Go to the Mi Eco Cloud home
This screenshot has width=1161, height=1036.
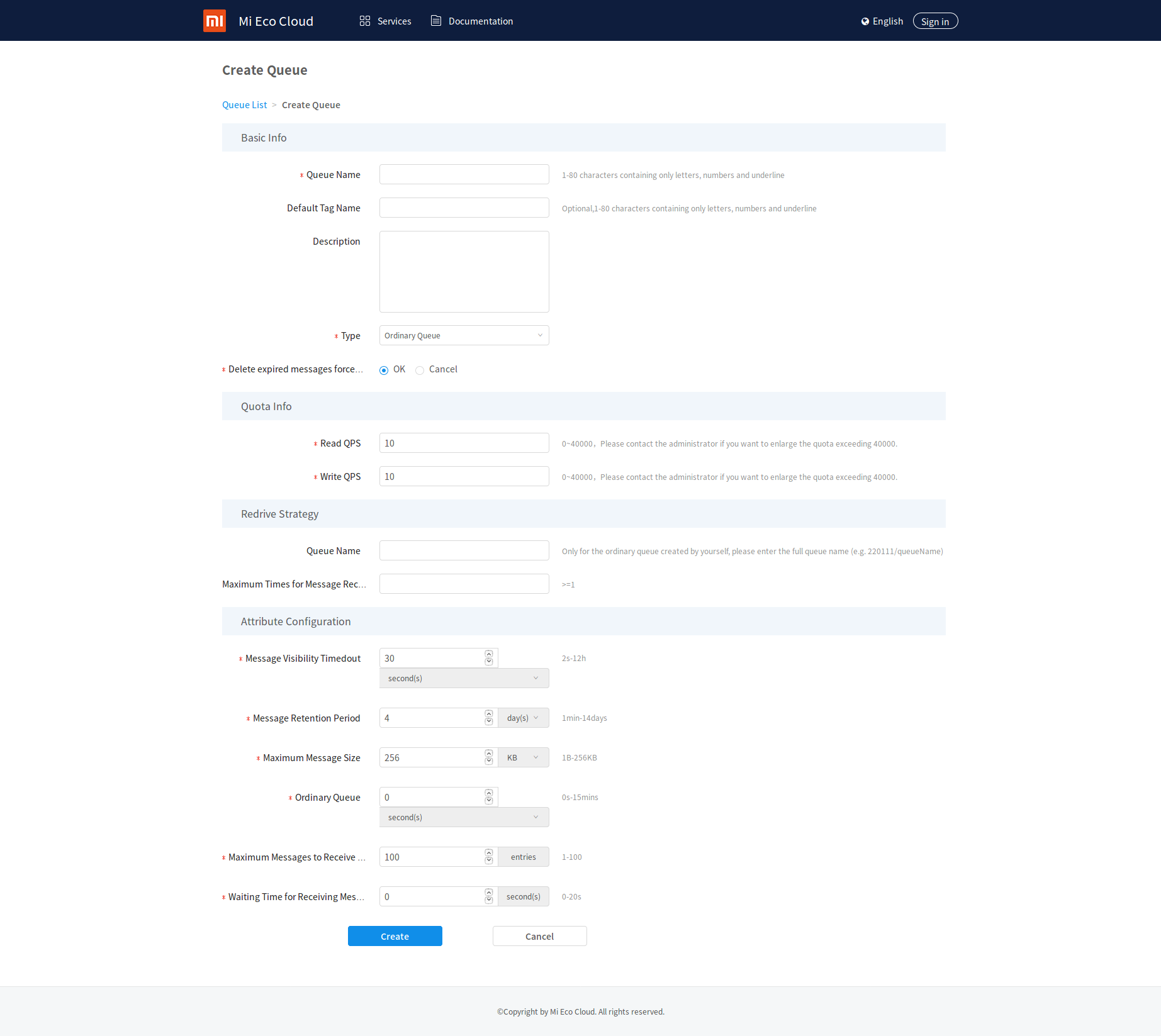click(276, 21)
